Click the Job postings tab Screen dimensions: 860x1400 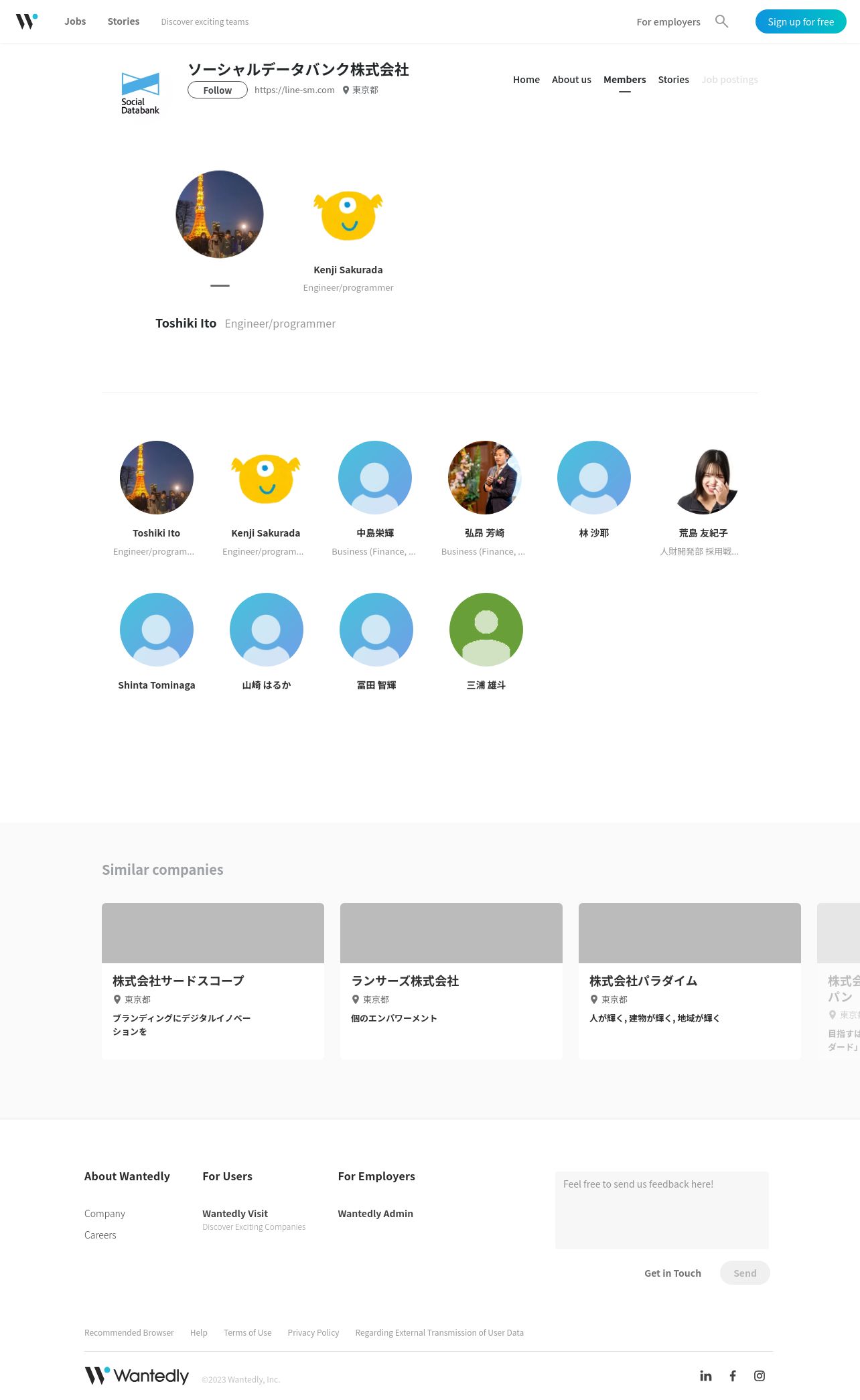[x=730, y=80]
